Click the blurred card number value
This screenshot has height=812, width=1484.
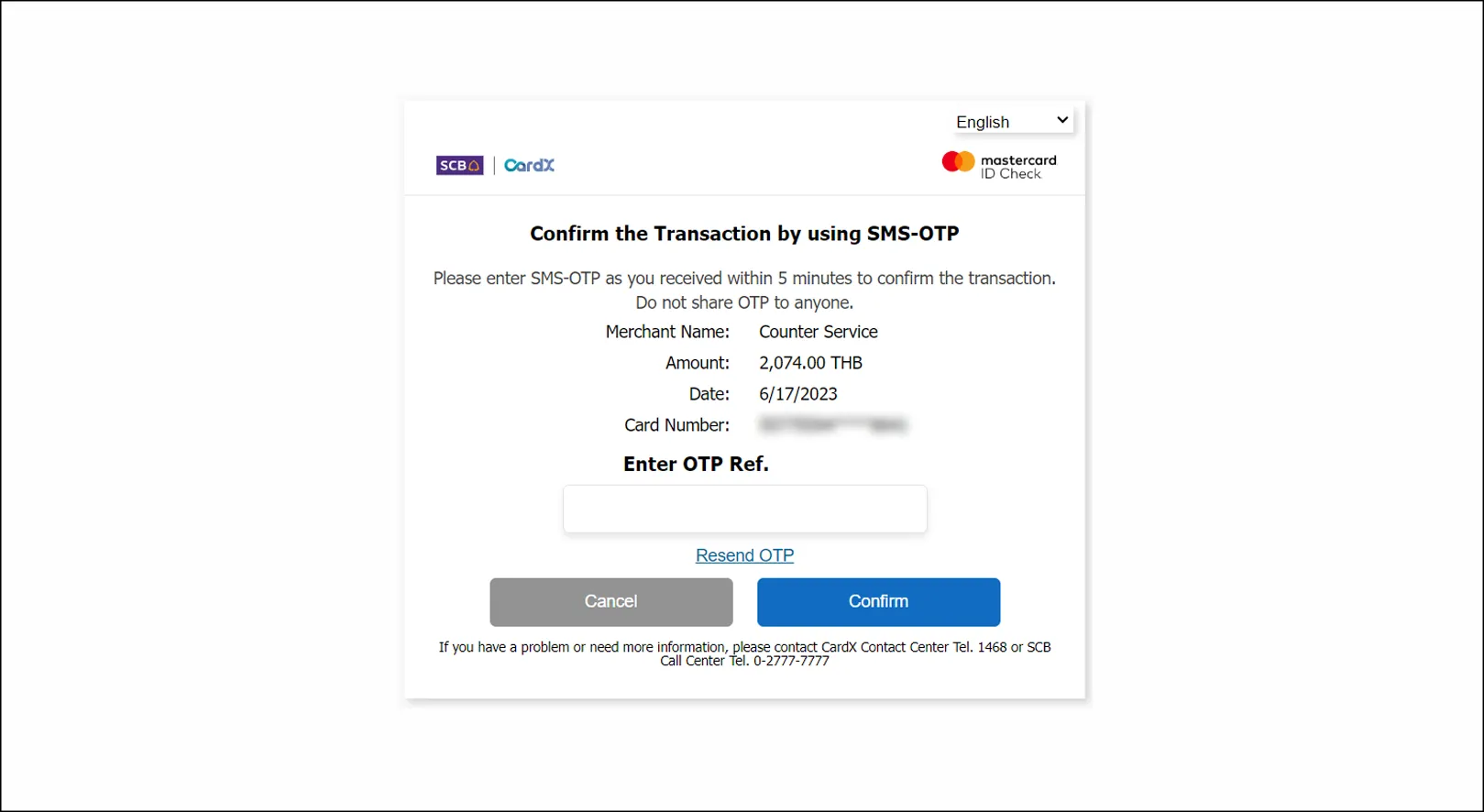pos(832,425)
